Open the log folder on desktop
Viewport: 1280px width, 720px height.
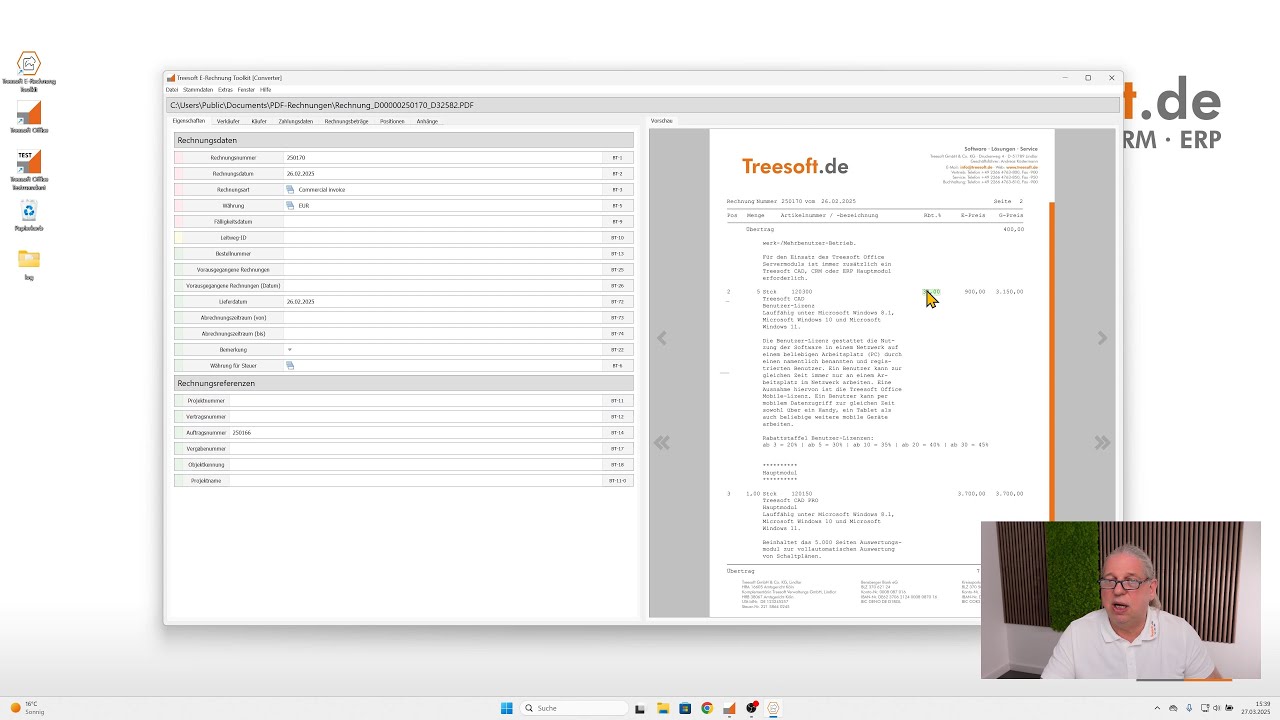(29, 264)
